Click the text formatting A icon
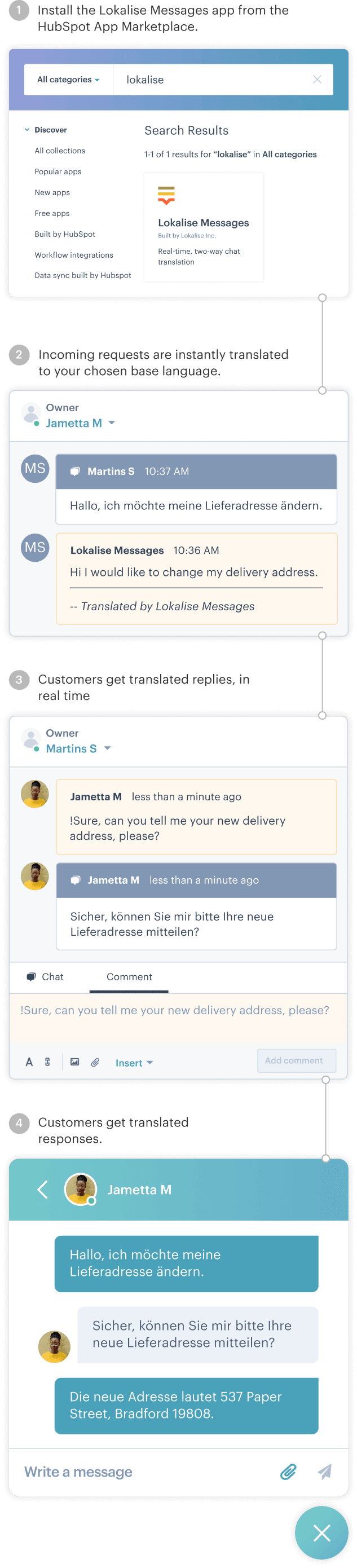 coord(29,1062)
